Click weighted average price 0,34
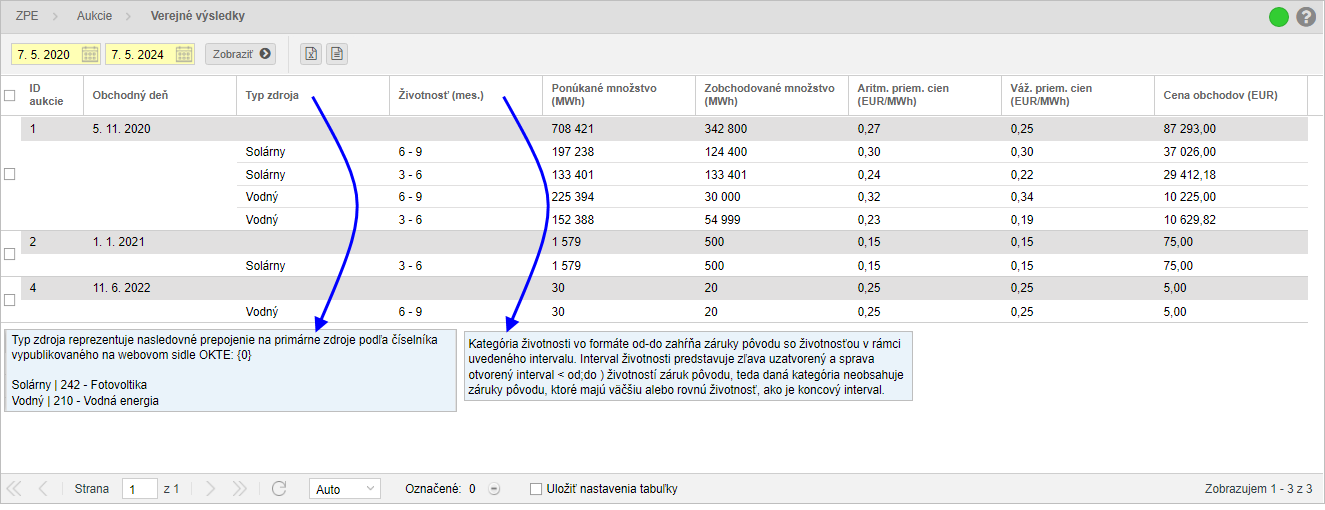This screenshot has width=1325, height=510. tap(1021, 197)
